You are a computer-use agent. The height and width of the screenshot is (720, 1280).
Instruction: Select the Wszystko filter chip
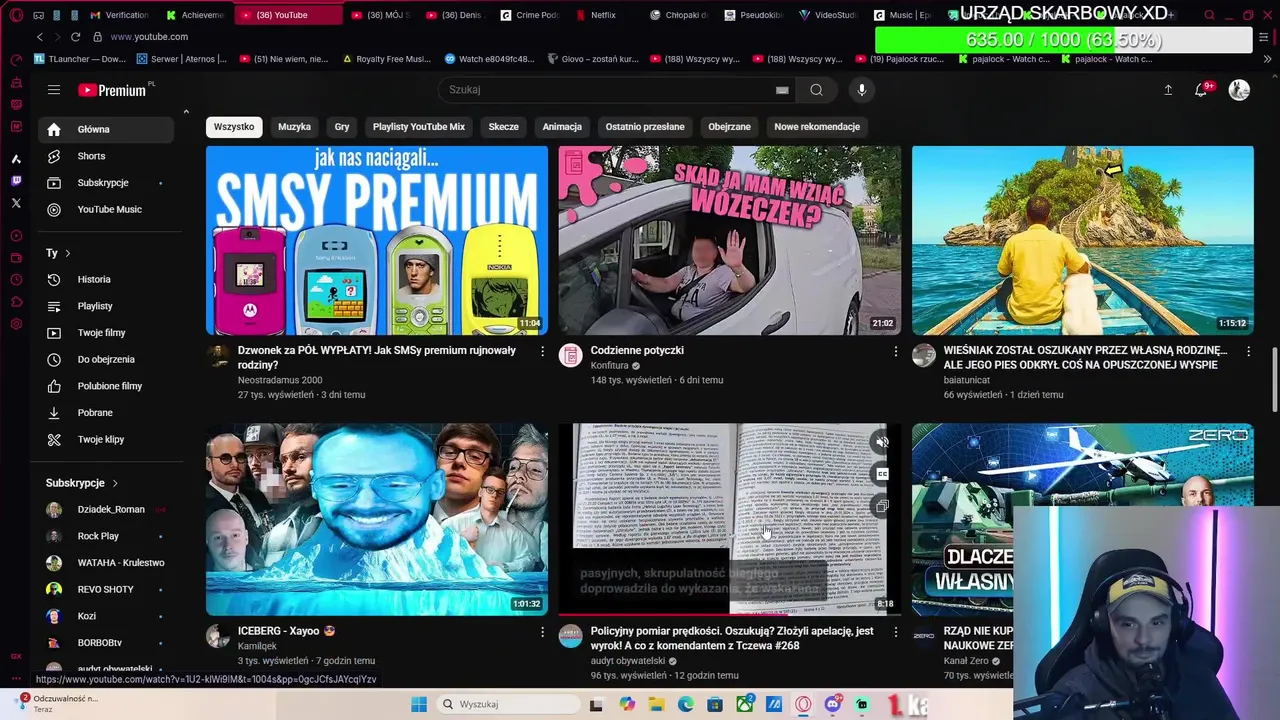234,127
